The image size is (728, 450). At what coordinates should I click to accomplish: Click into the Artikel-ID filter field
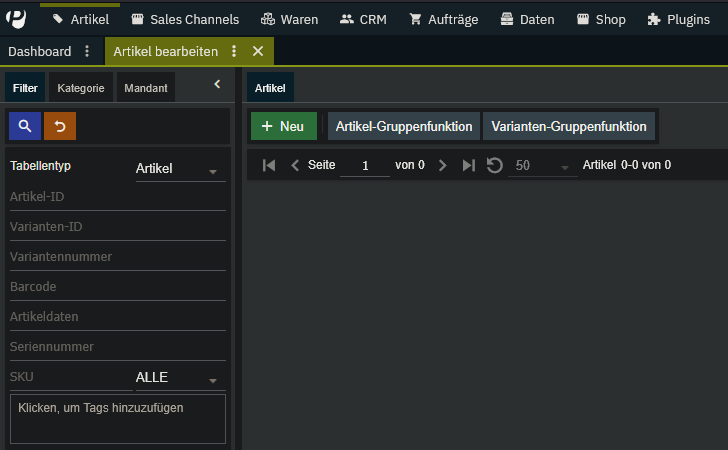[x=117, y=197]
